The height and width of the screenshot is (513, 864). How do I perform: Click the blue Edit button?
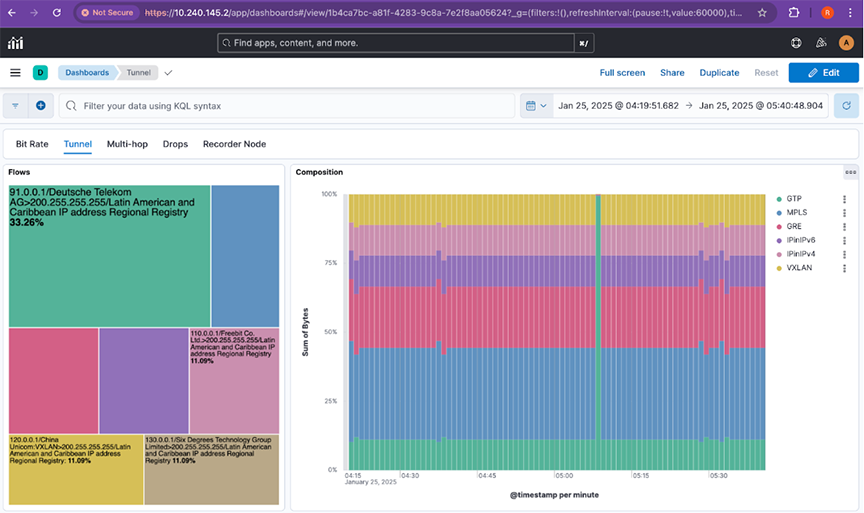point(823,73)
